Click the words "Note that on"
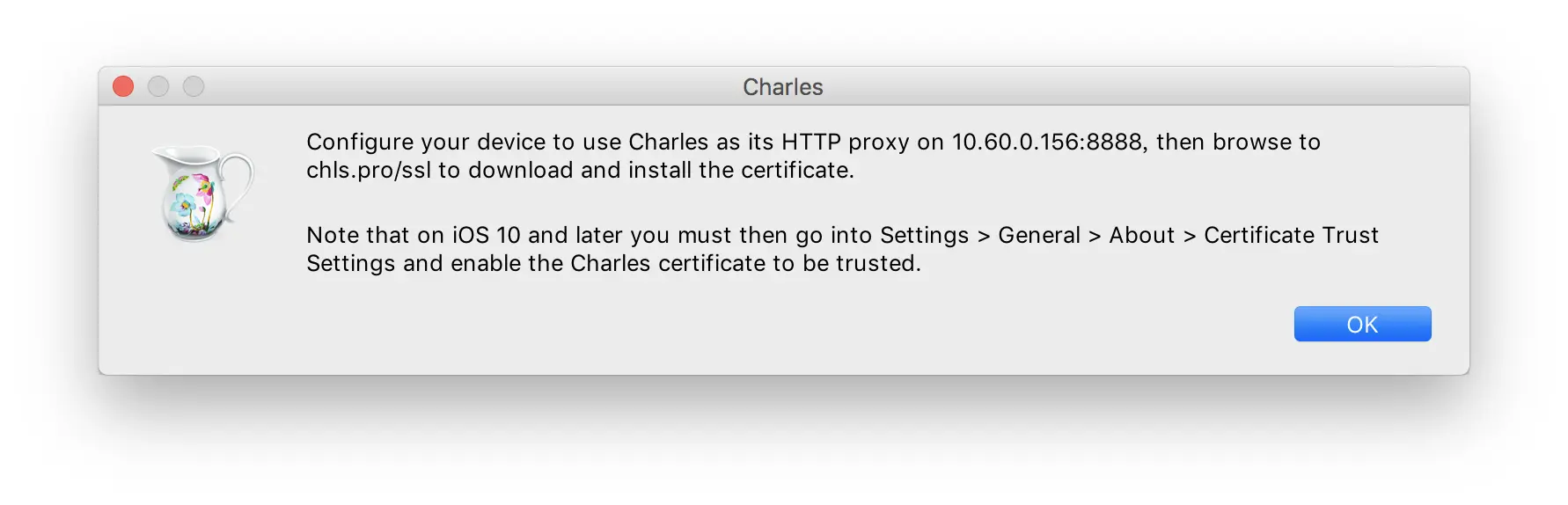Viewport: 1568px width, 505px height. (x=375, y=236)
